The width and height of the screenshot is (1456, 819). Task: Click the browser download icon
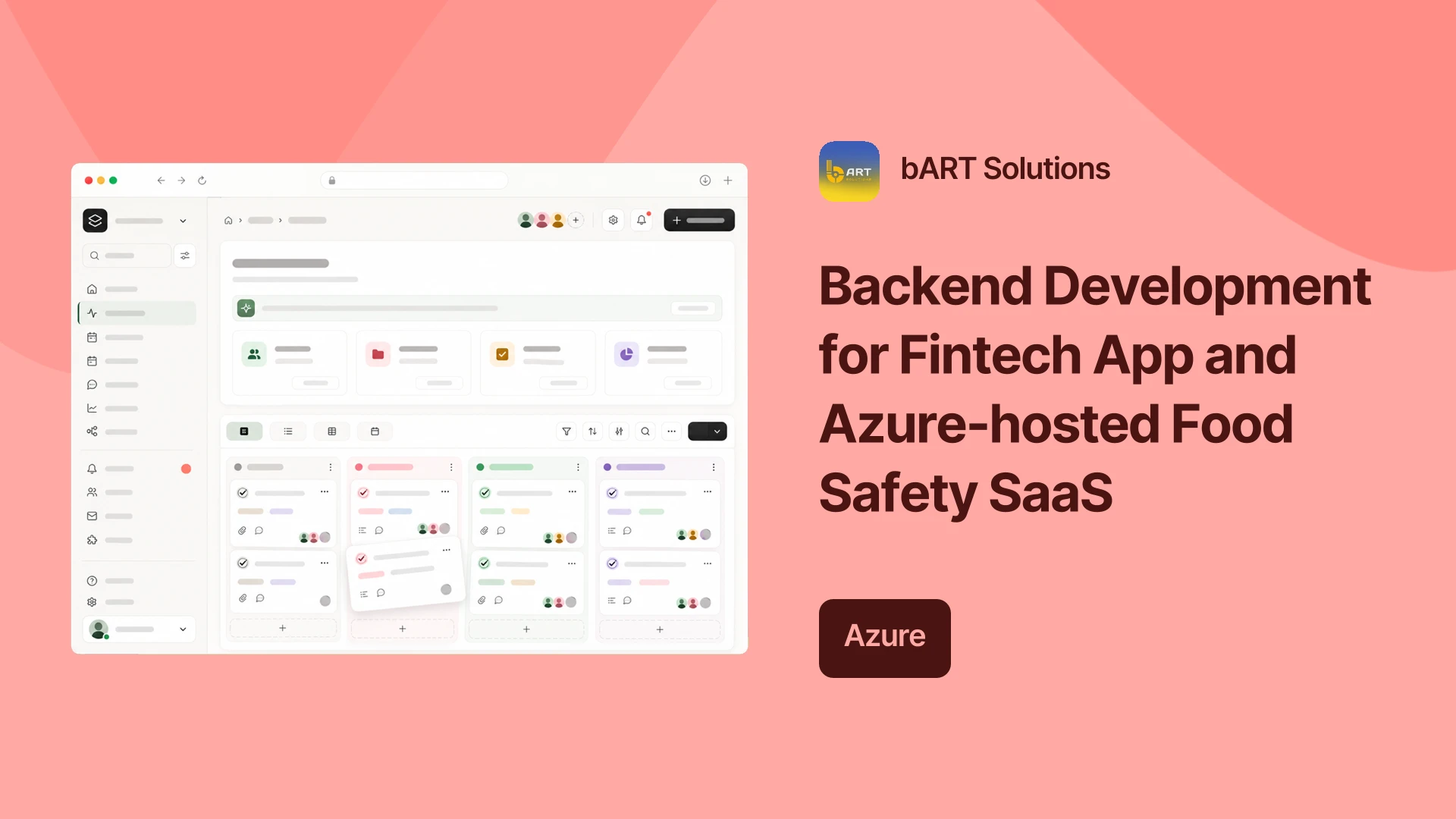tap(704, 180)
